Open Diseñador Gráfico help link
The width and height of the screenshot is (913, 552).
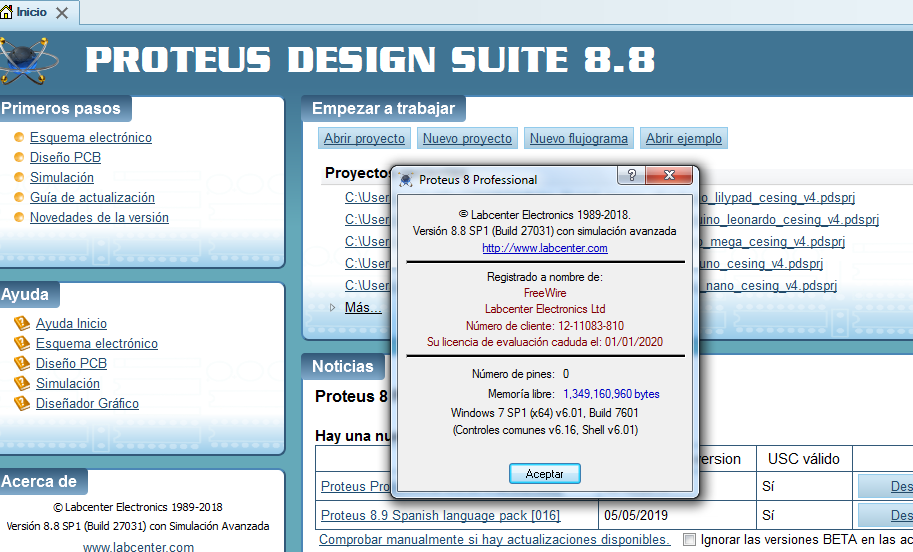[87, 403]
